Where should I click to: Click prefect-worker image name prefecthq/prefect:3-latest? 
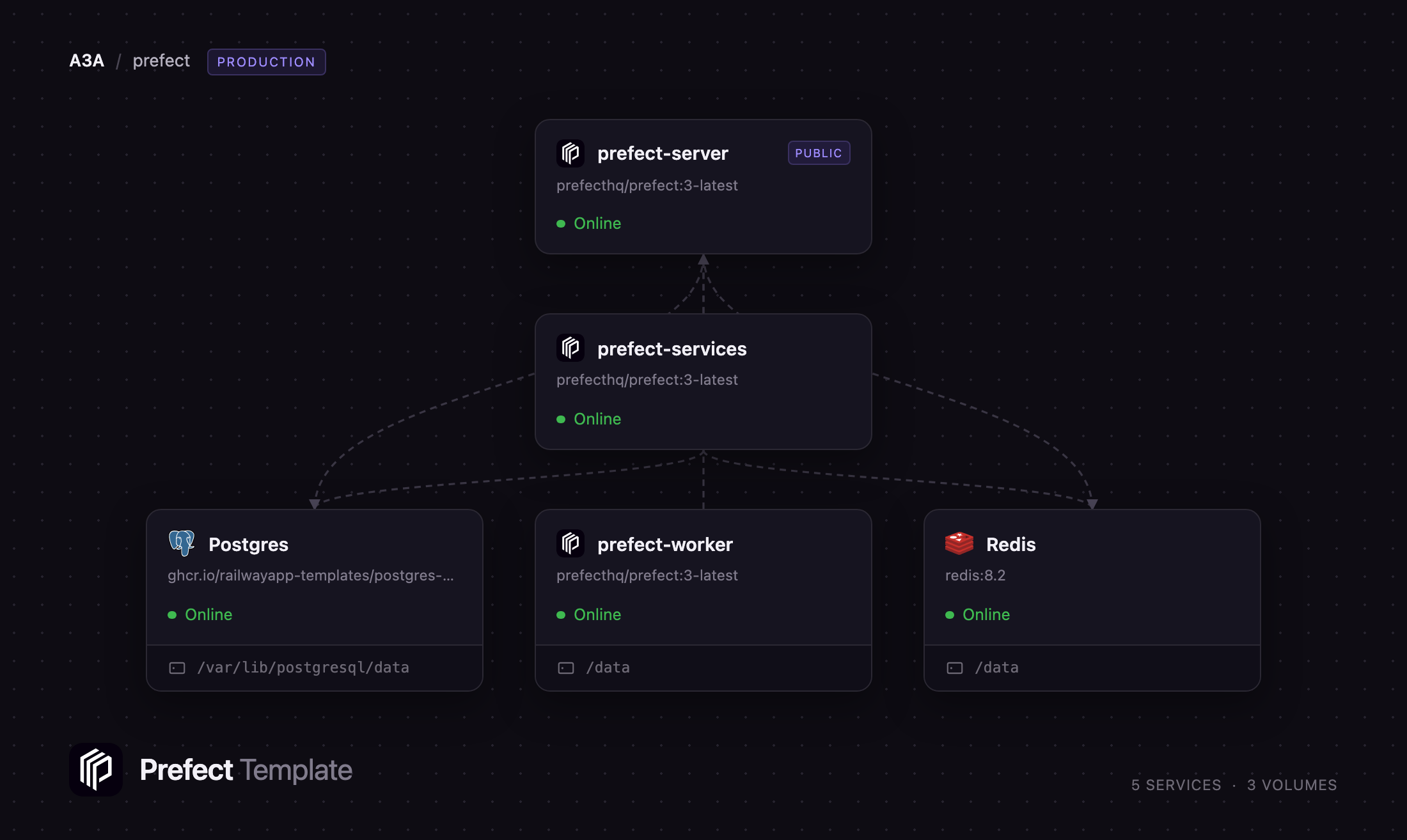pyautogui.click(x=647, y=576)
